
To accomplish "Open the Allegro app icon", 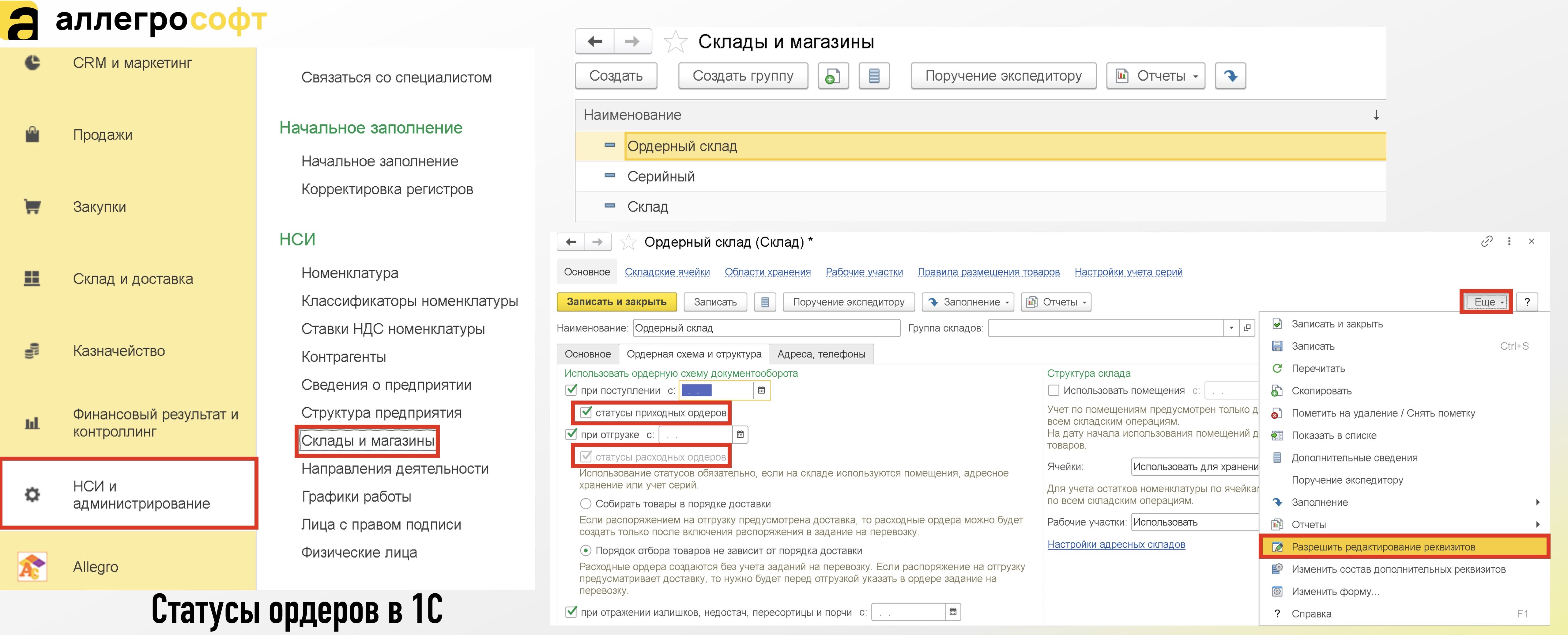I will (x=32, y=566).
